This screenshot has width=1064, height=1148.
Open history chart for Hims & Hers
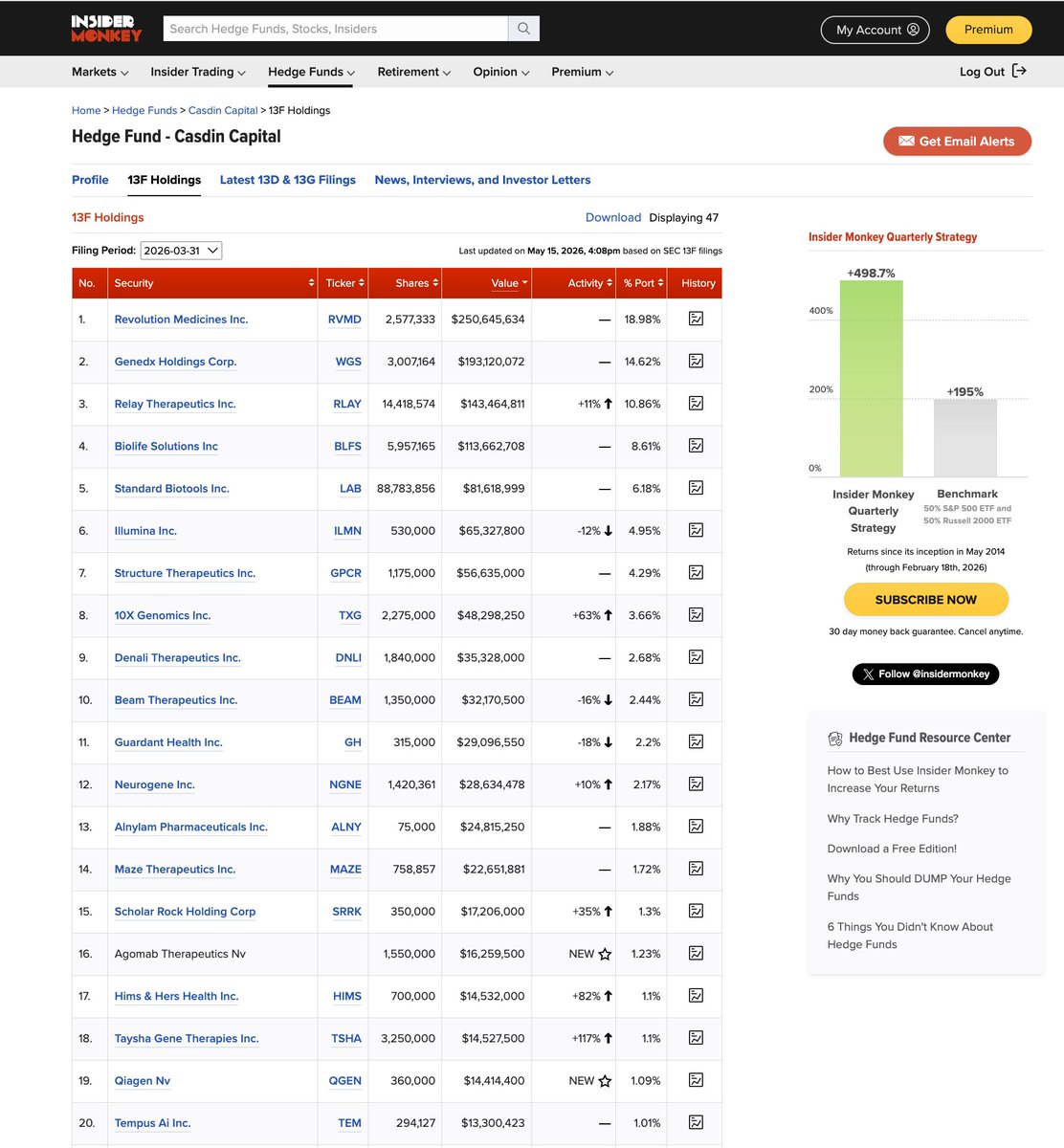click(697, 995)
